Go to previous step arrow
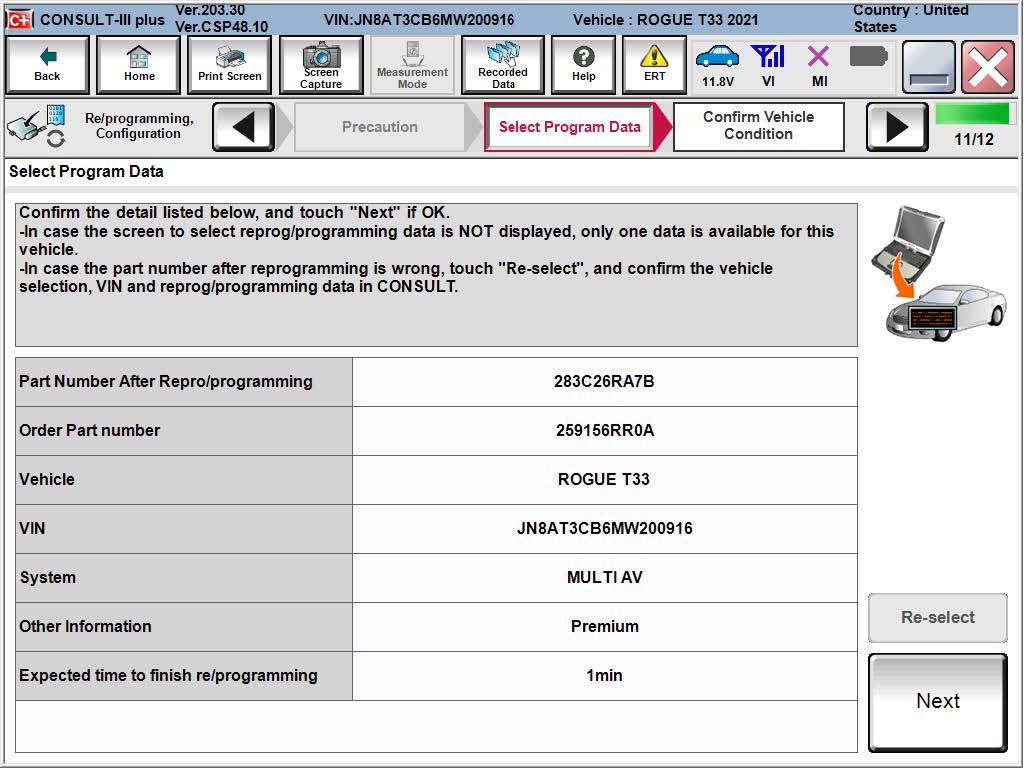 click(x=244, y=127)
